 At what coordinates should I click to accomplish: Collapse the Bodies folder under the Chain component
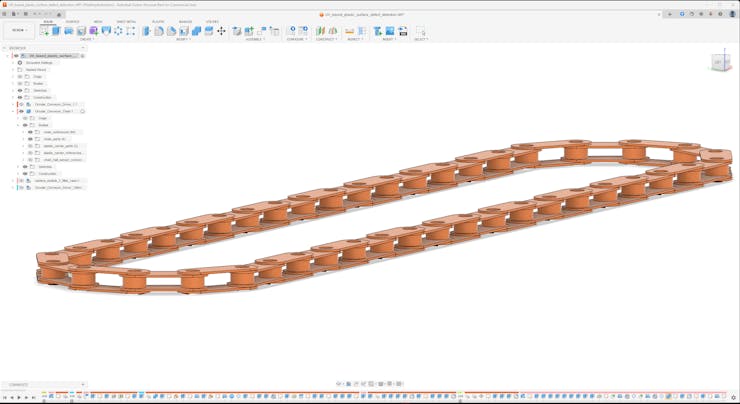click(x=19, y=125)
